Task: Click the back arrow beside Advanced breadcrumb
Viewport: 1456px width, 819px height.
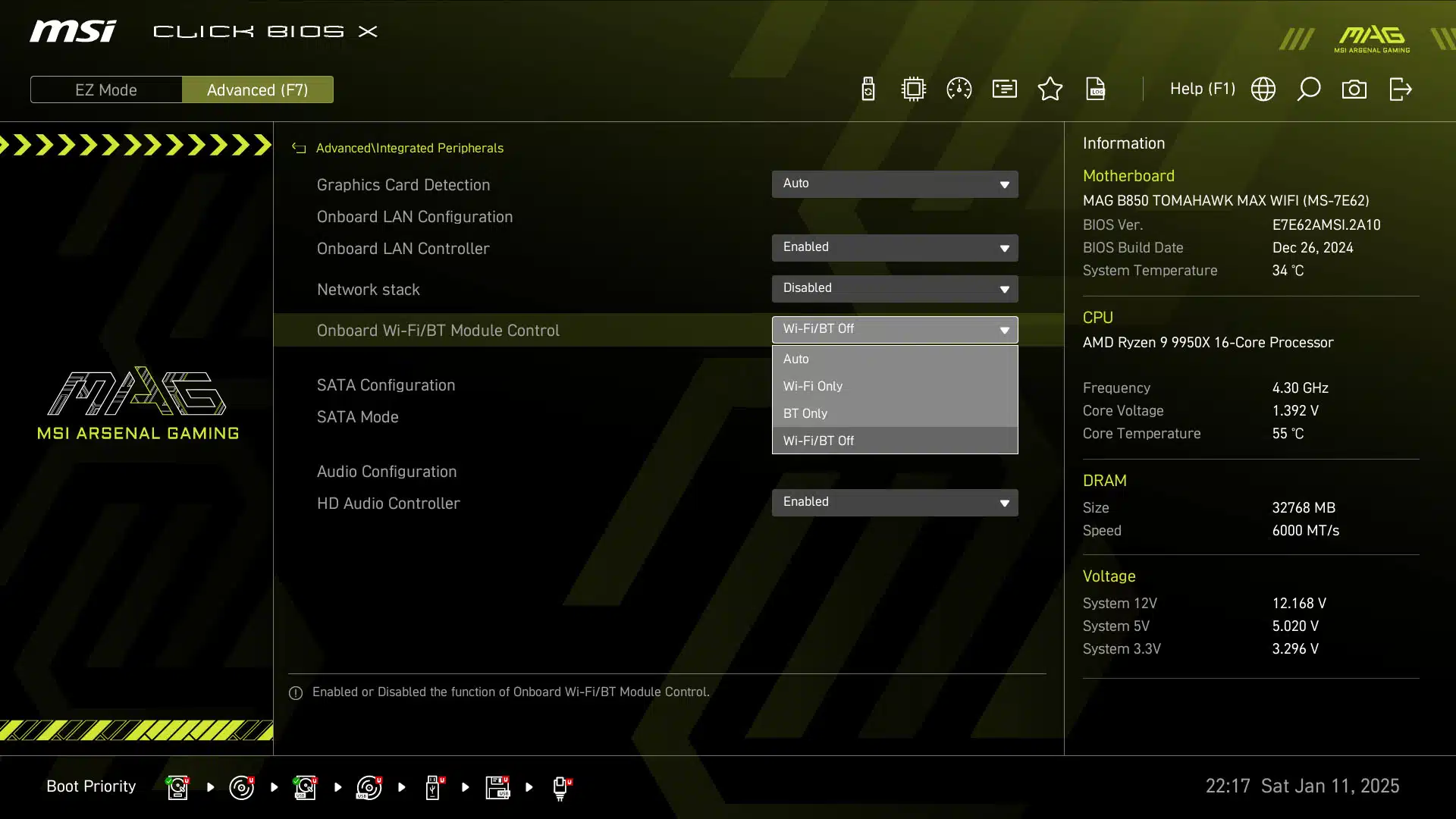Action: 299,149
